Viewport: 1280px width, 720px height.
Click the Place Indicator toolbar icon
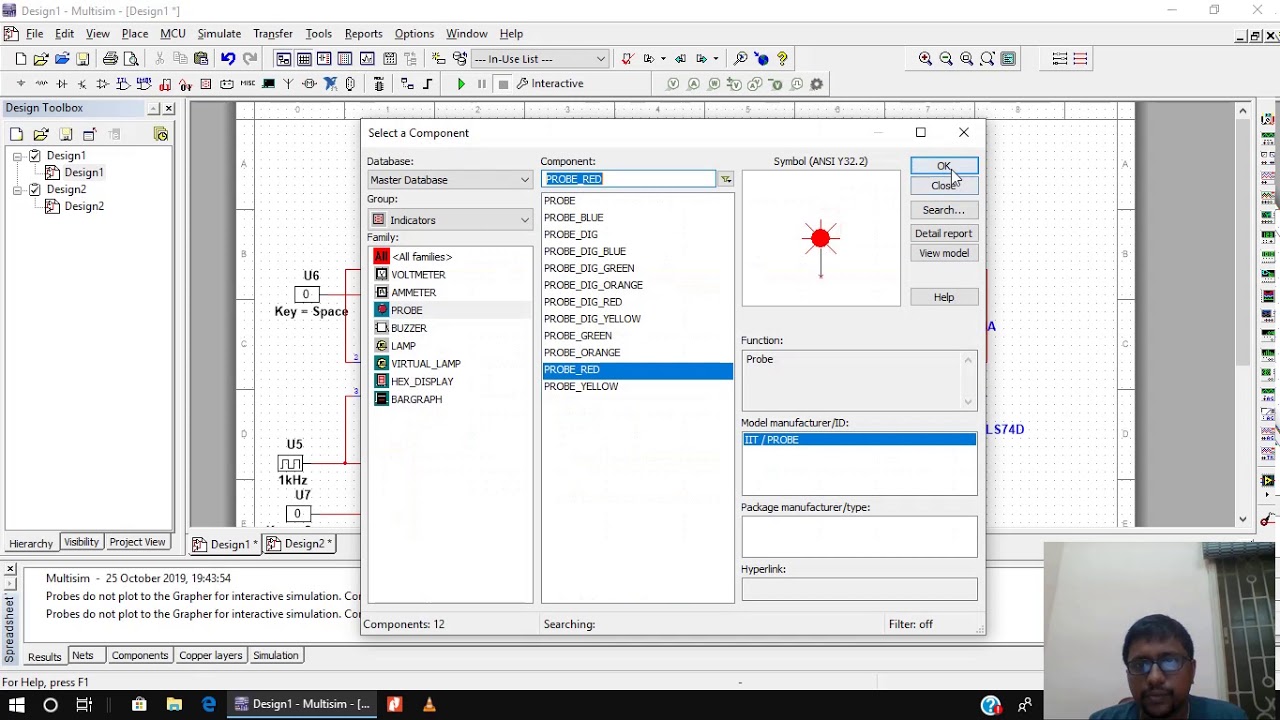[x=206, y=84]
